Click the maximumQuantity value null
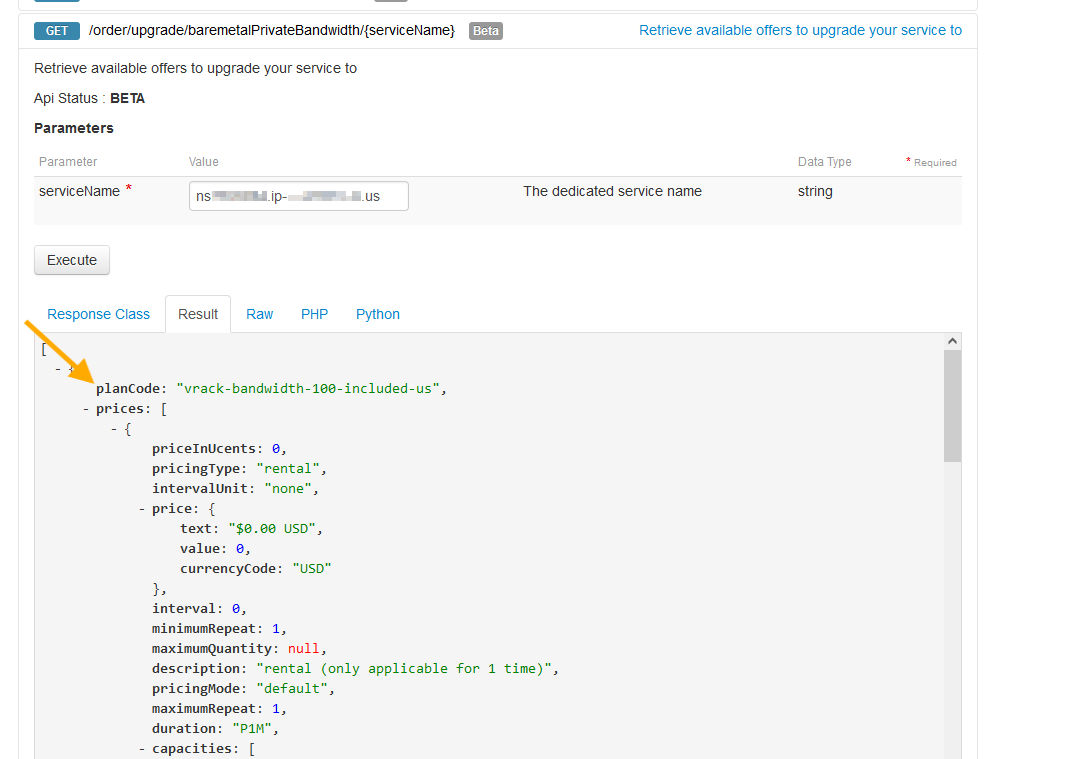 point(304,649)
